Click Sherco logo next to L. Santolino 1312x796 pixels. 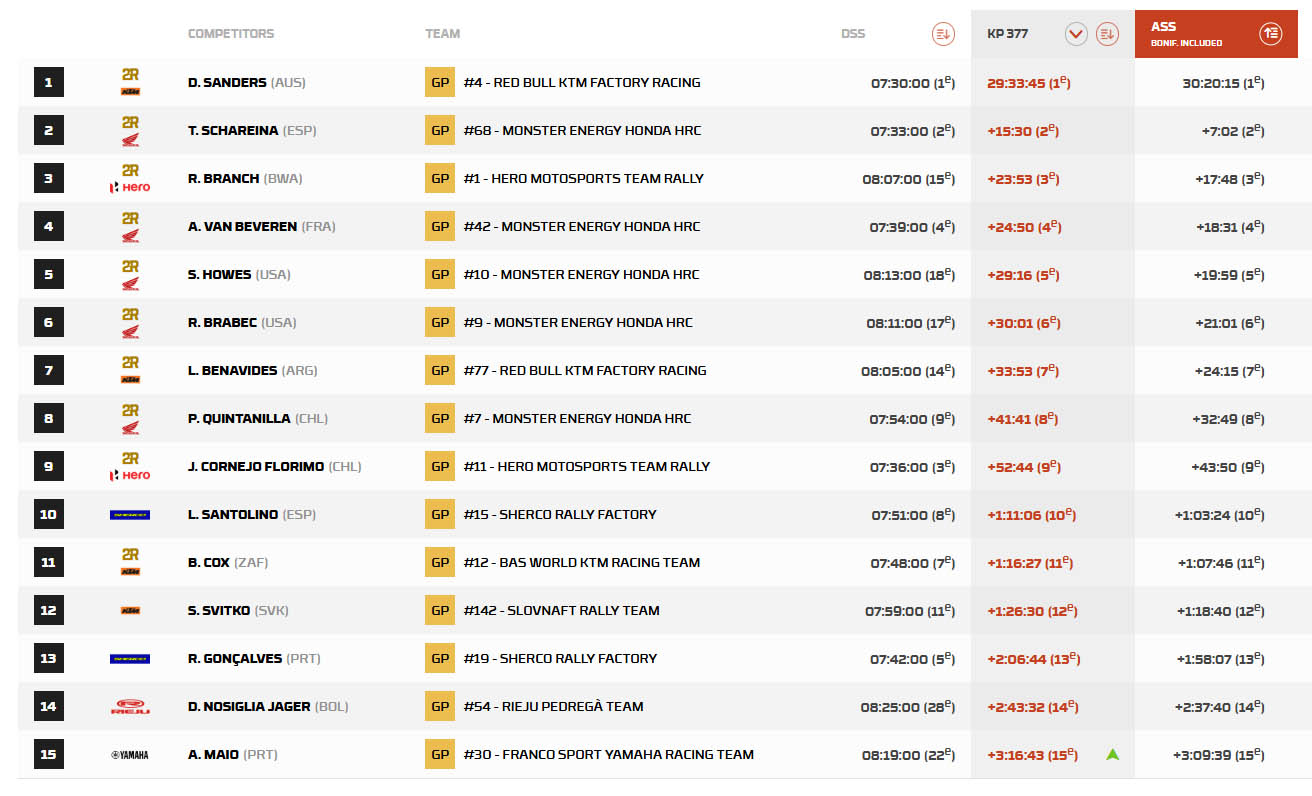coord(130,515)
